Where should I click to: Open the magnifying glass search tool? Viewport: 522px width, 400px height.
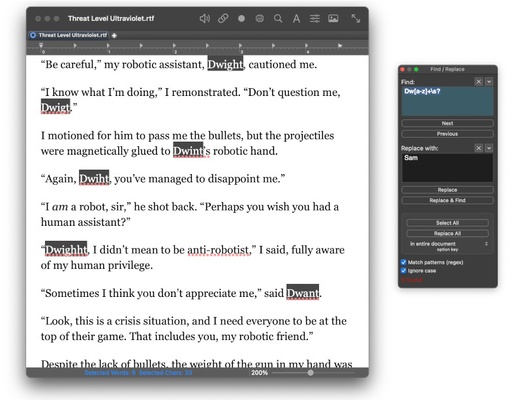[x=278, y=19]
